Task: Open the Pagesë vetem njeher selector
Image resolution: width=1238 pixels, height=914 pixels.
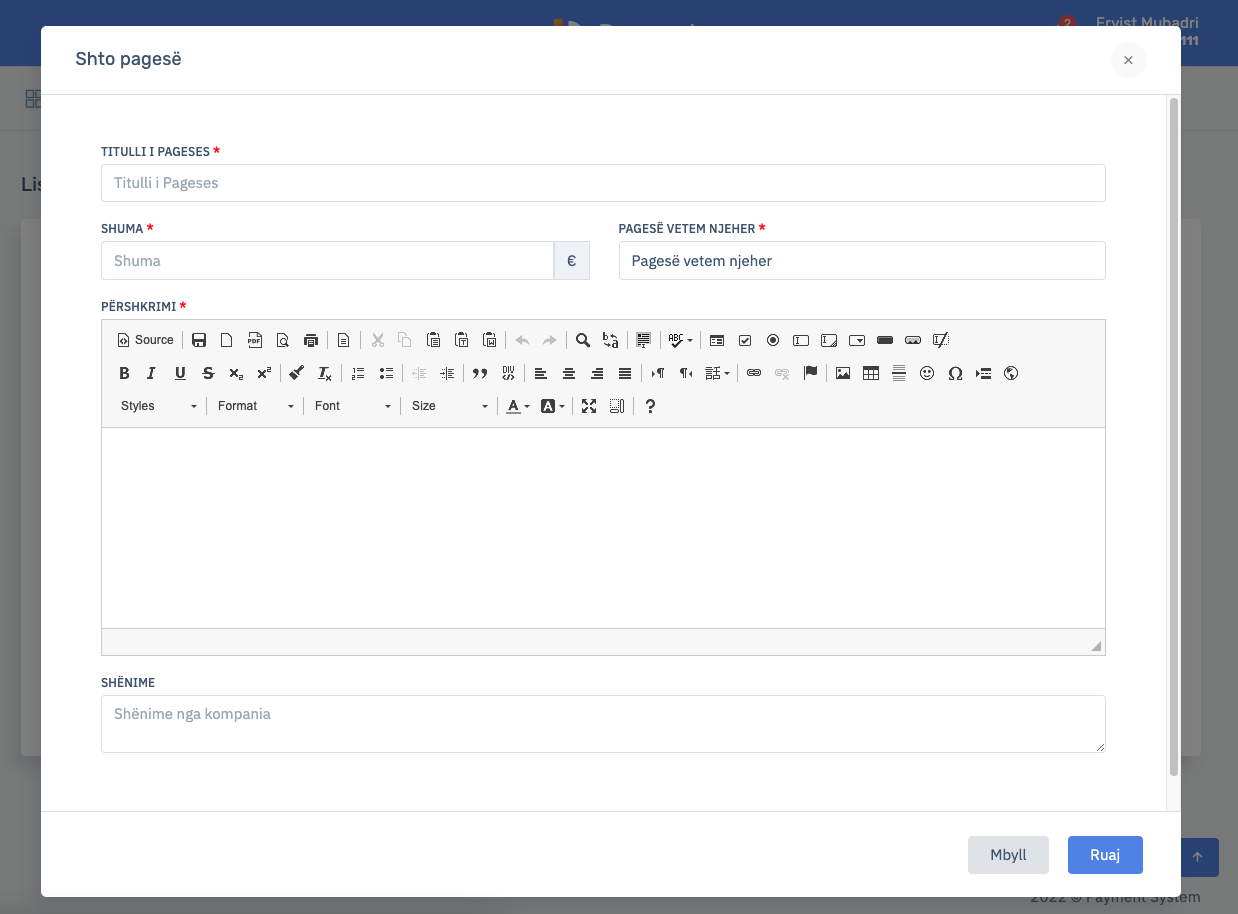Action: click(x=862, y=261)
